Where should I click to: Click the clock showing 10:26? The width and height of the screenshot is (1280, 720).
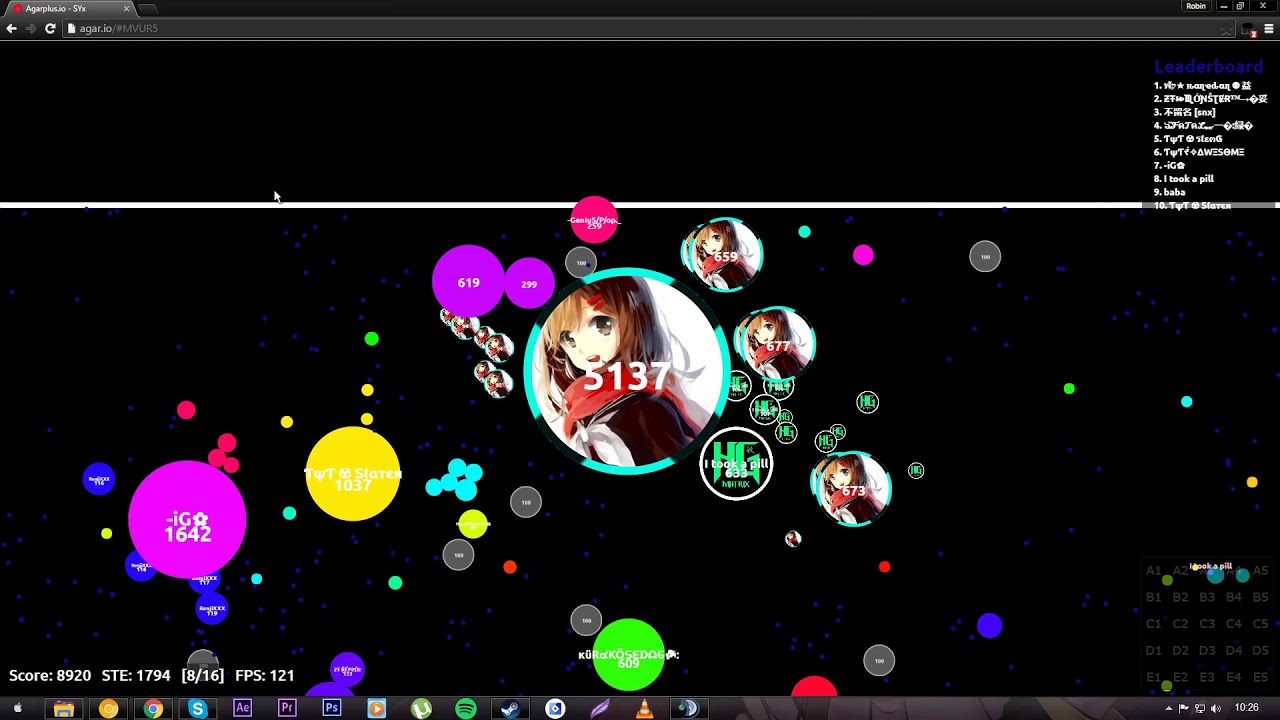pos(1246,708)
